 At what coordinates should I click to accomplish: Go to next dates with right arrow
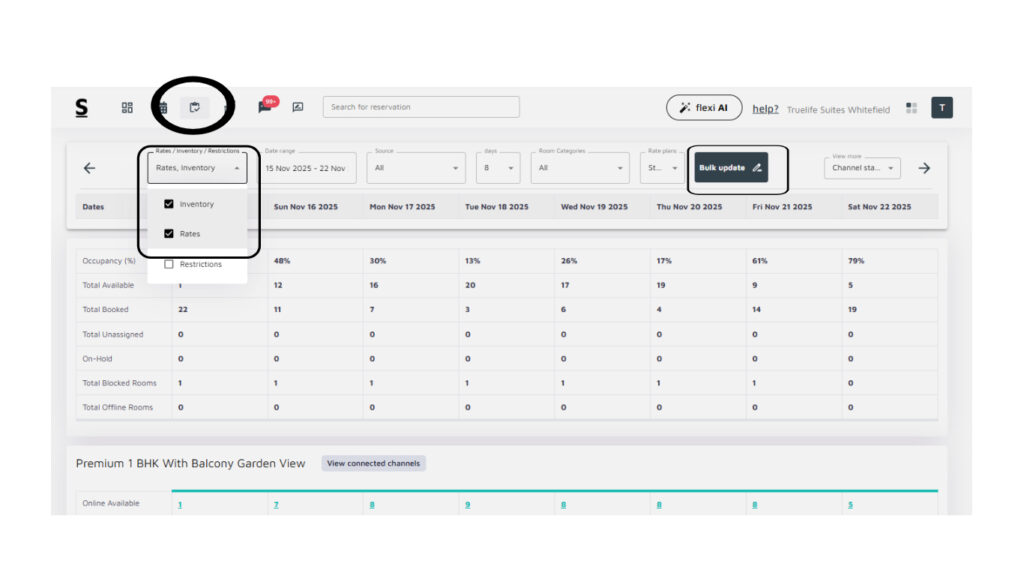point(923,168)
